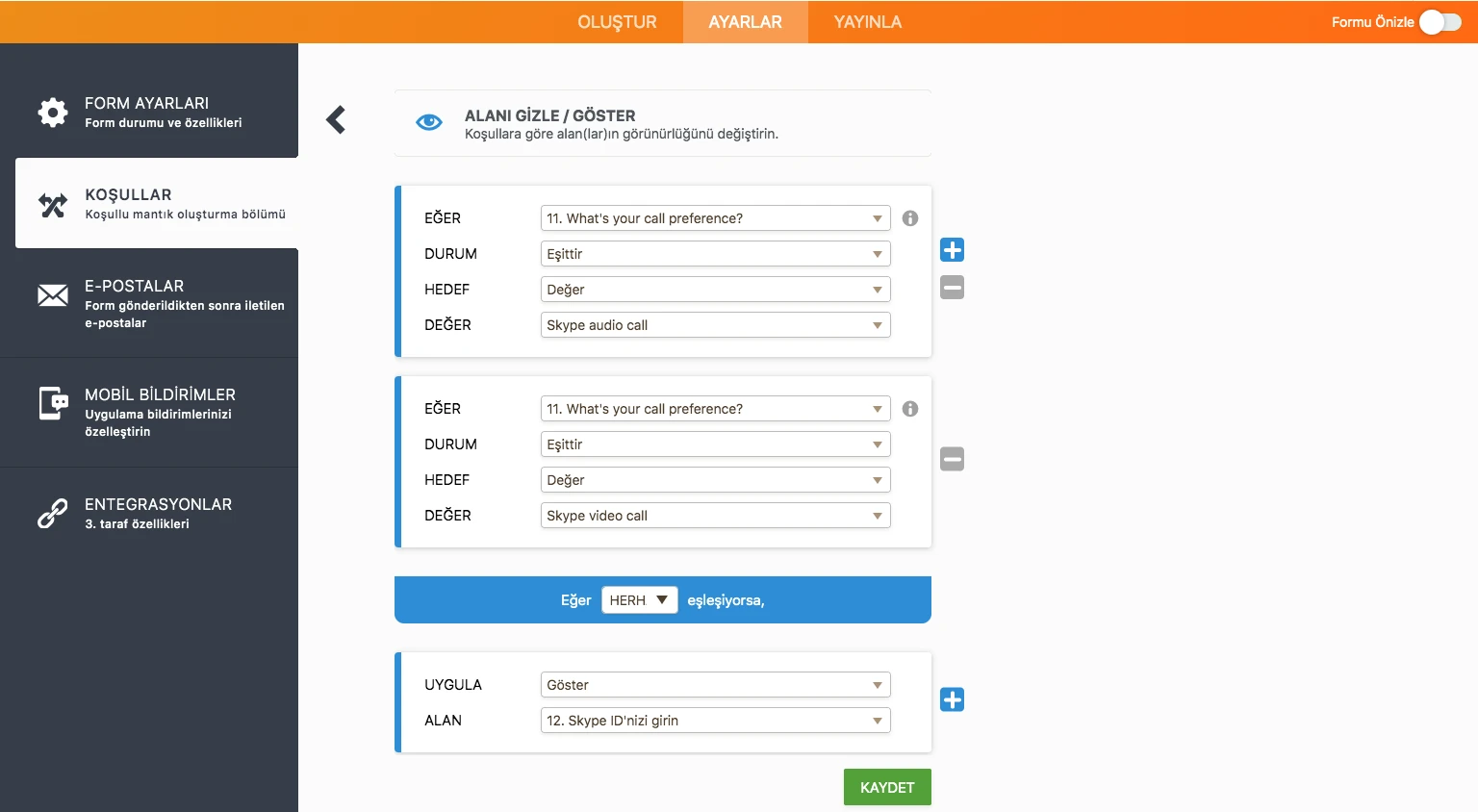
Task: Click the green KAYDET button
Action: [x=886, y=787]
